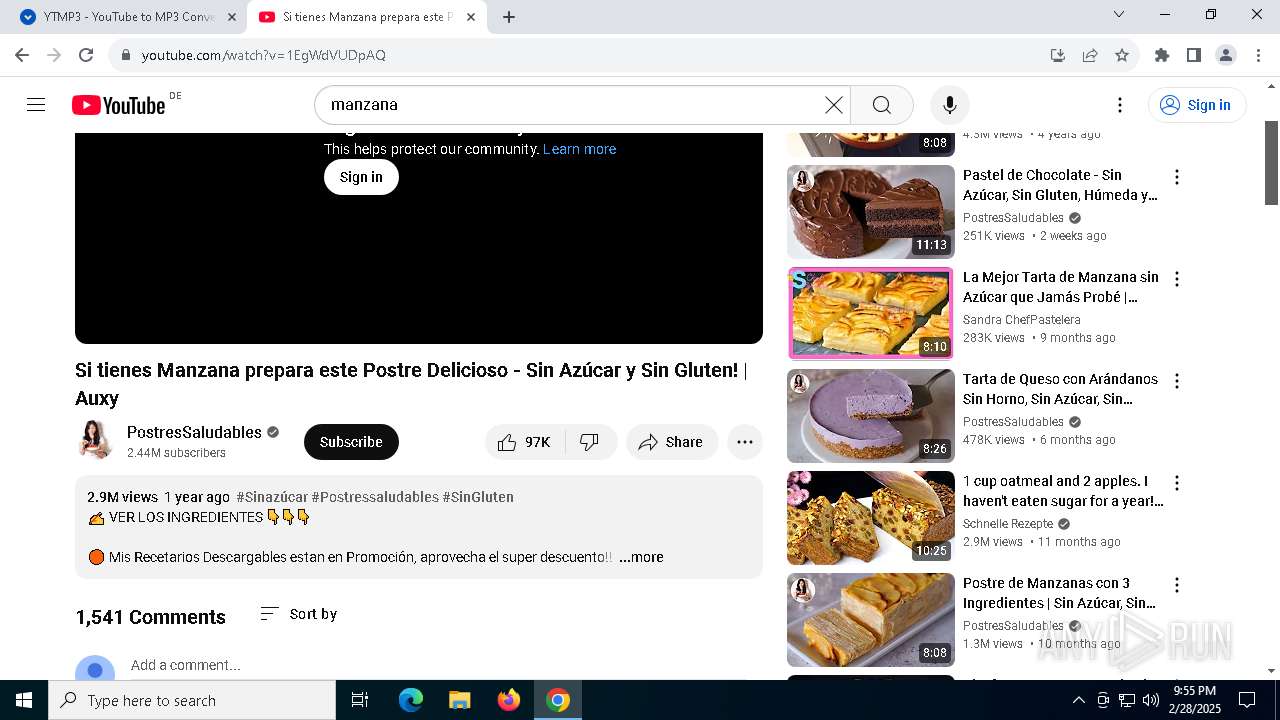Clear the search query with the X icon
The image size is (1280, 720).
pos(834,105)
